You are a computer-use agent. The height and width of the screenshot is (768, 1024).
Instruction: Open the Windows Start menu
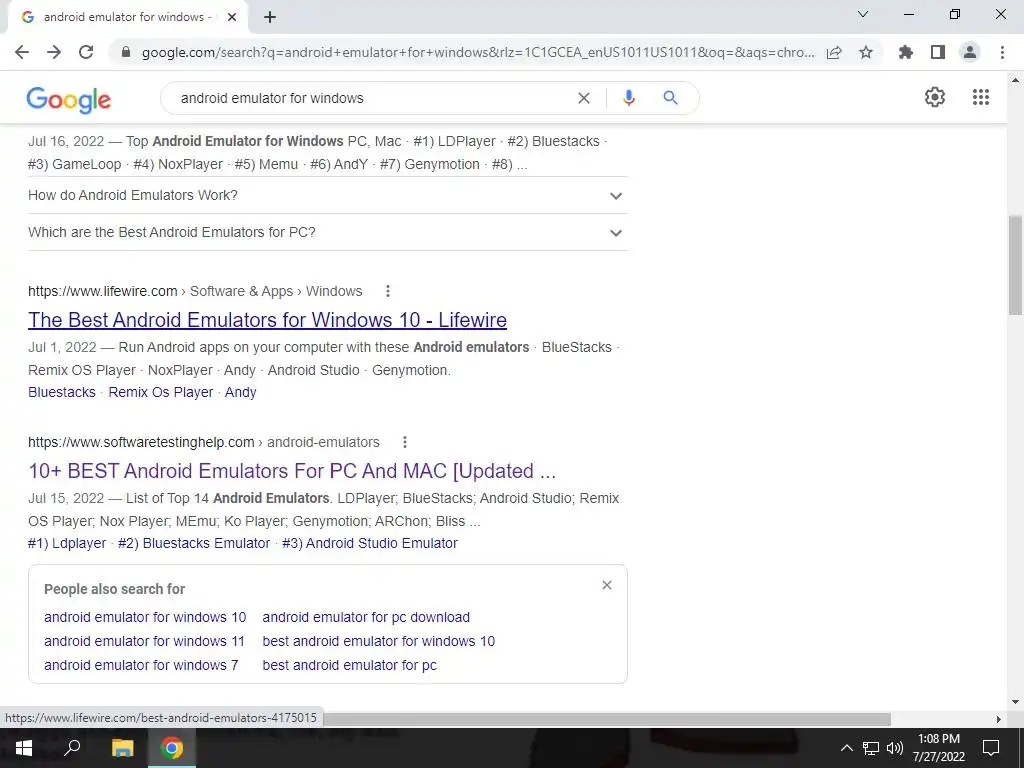[x=24, y=748]
